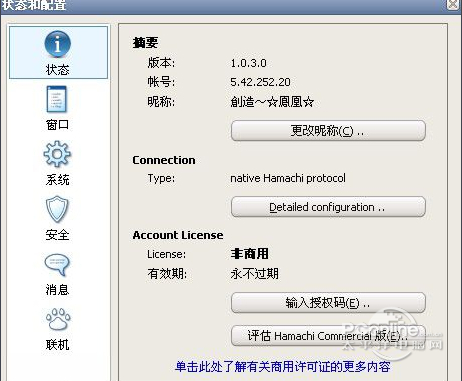Viewport: 462px width, 381px height.
Task: Click the 摘要 section heading
Action: point(145,42)
